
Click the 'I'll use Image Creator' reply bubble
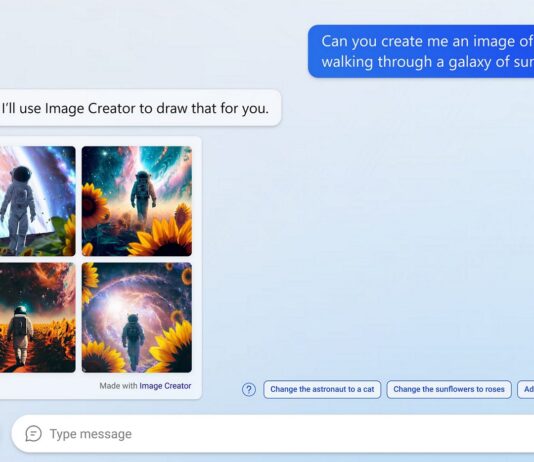pyautogui.click(x=140, y=108)
